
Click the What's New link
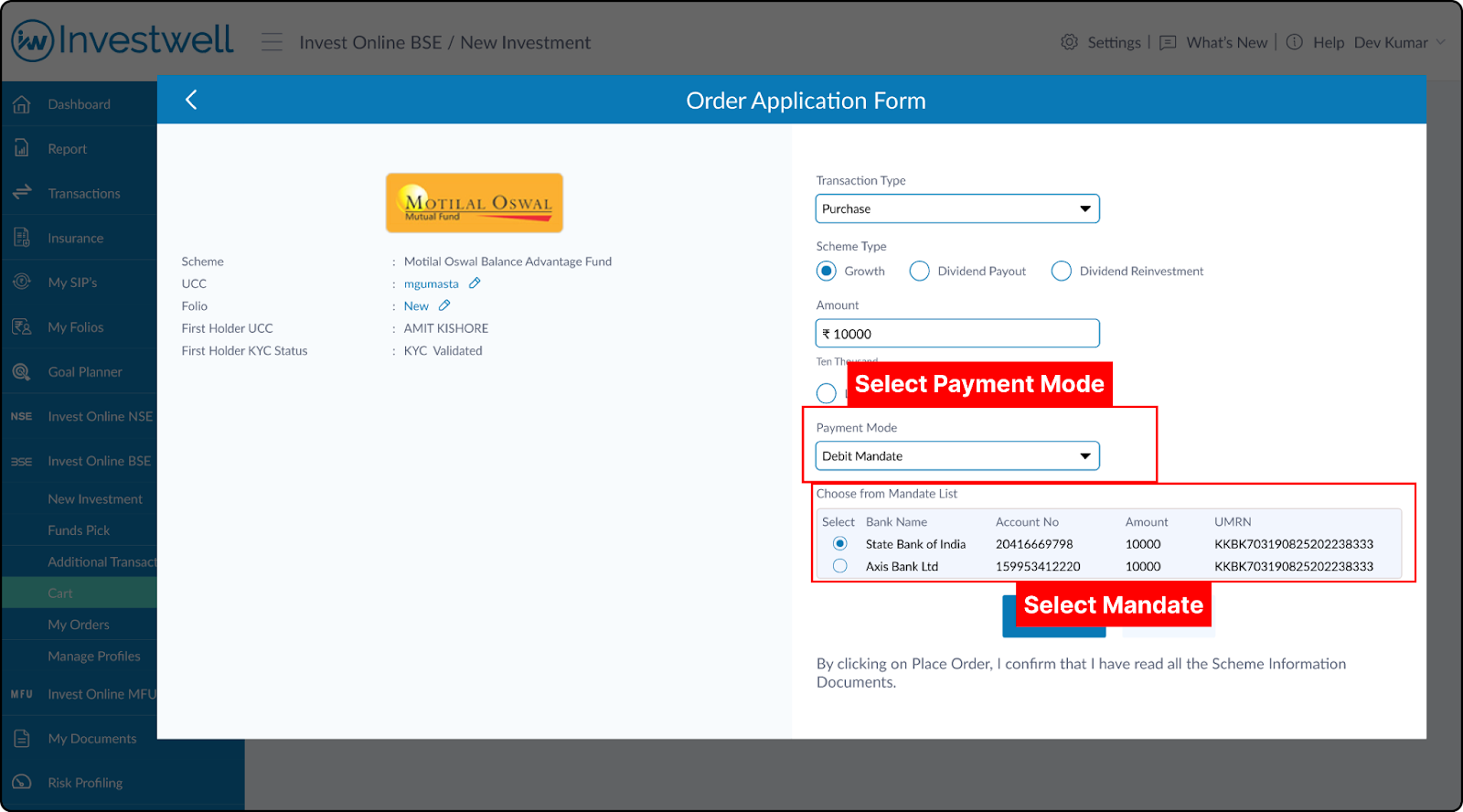(1227, 42)
